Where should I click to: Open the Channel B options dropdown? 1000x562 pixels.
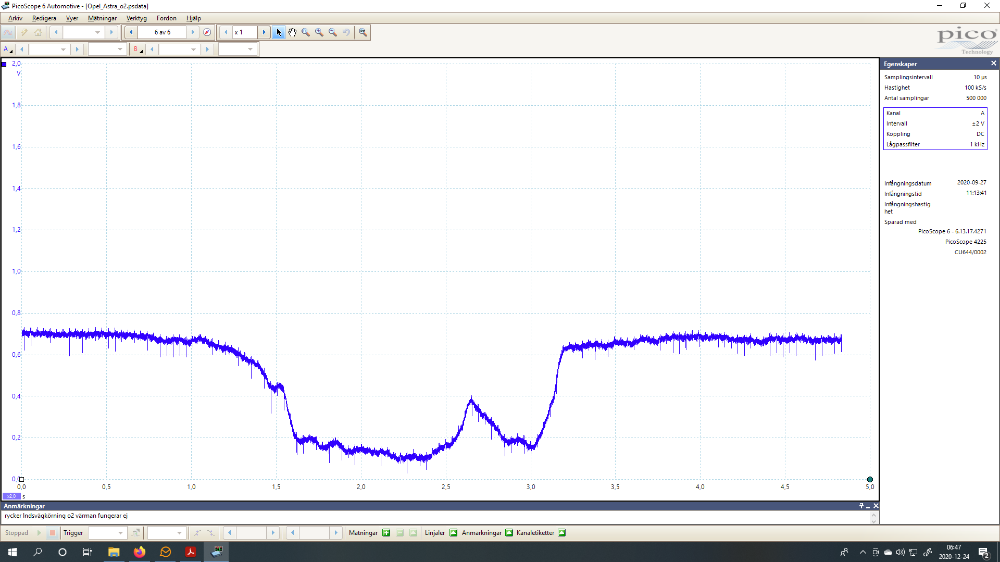(136, 49)
